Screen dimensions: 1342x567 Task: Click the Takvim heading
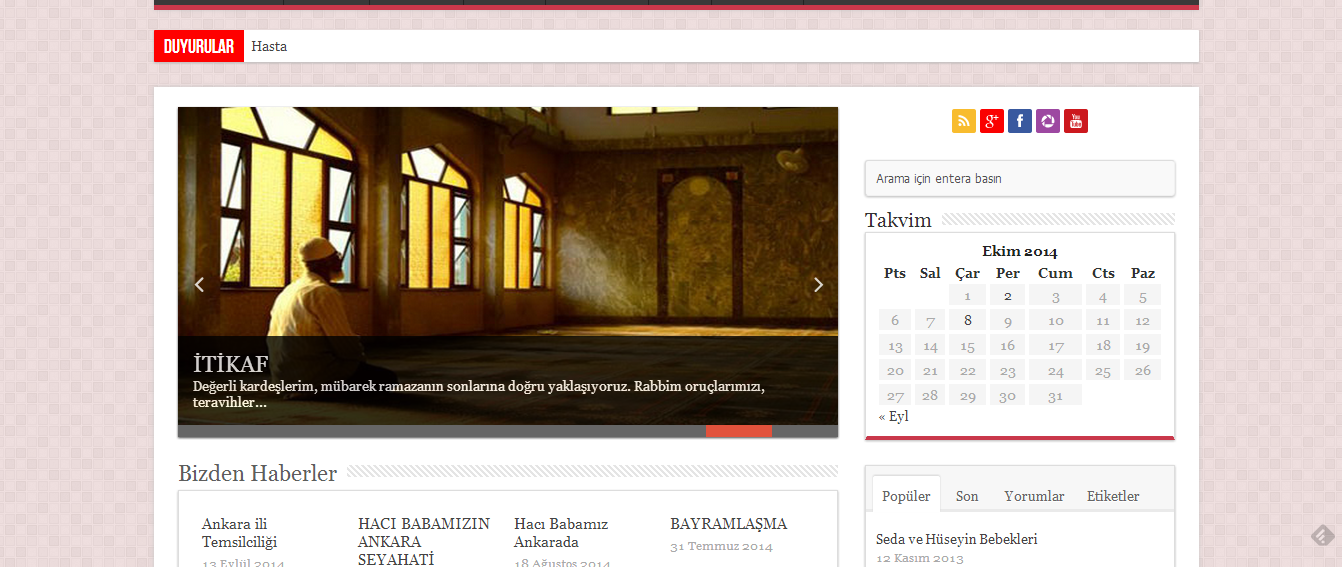coord(898,220)
